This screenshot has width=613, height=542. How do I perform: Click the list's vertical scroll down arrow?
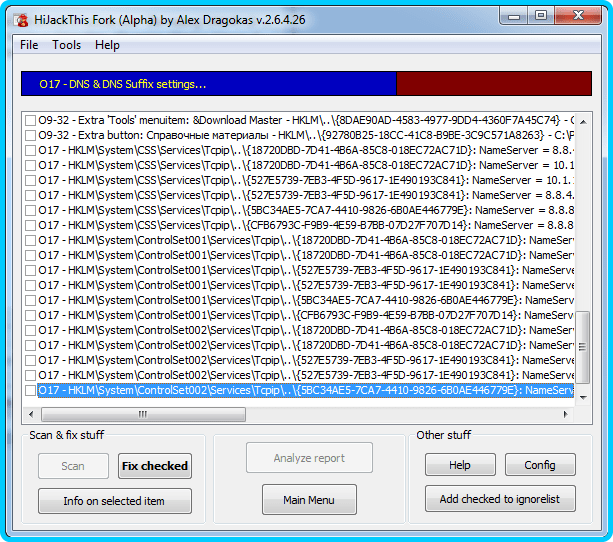point(583,398)
